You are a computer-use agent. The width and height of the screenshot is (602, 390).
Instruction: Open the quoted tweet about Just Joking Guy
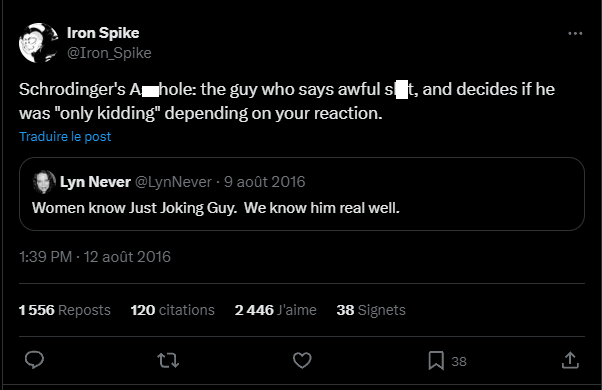[x=302, y=194]
